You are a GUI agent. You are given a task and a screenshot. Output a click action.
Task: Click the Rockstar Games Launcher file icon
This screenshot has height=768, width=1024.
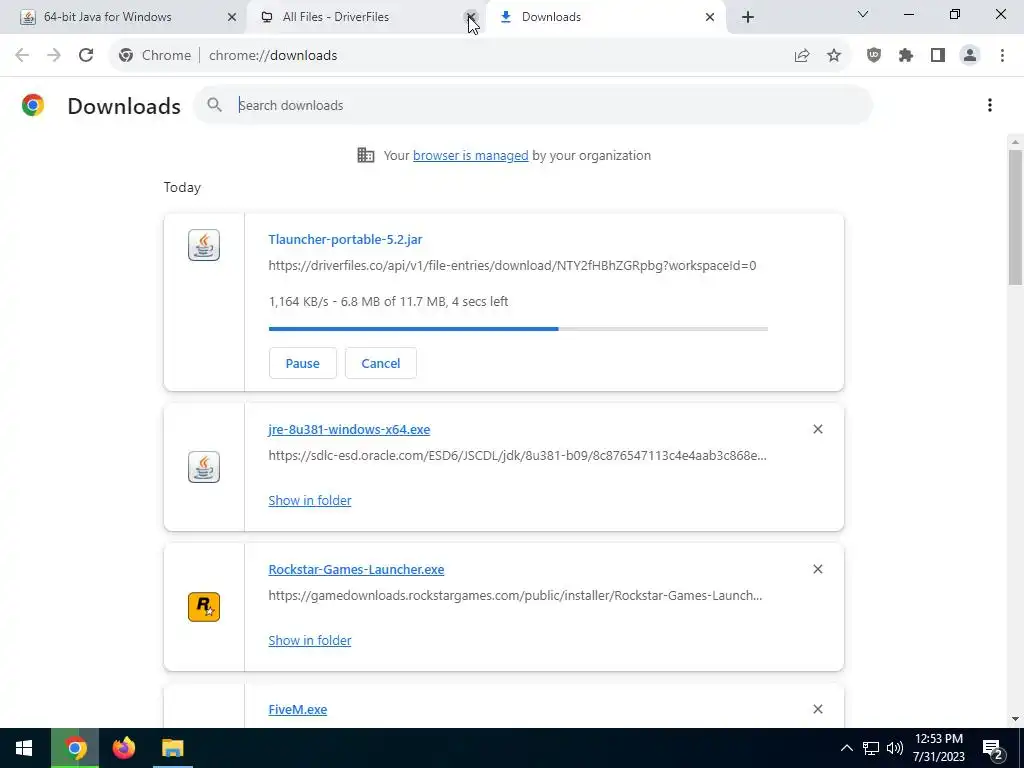[204, 607]
